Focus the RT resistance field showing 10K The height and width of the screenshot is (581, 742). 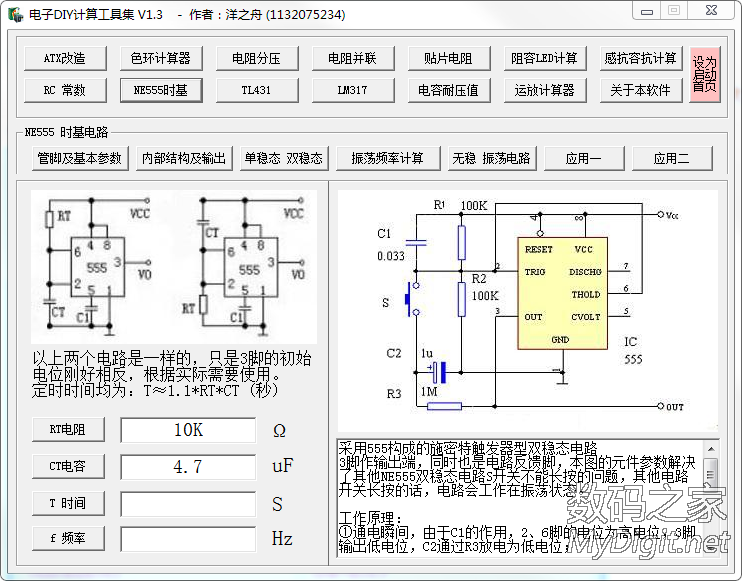pyautogui.click(x=188, y=430)
